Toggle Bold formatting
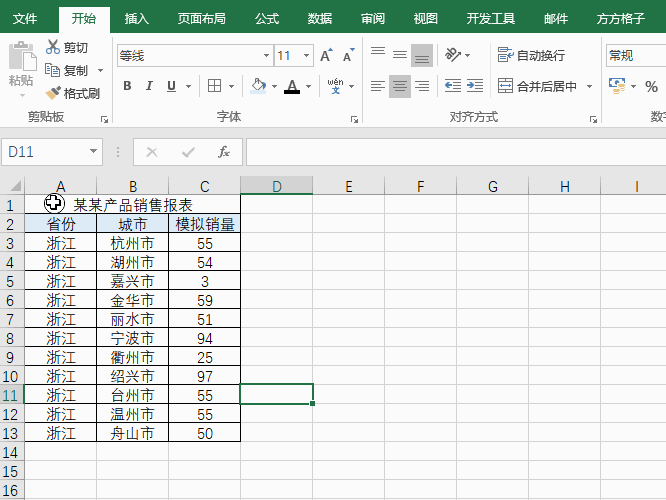 point(127,86)
